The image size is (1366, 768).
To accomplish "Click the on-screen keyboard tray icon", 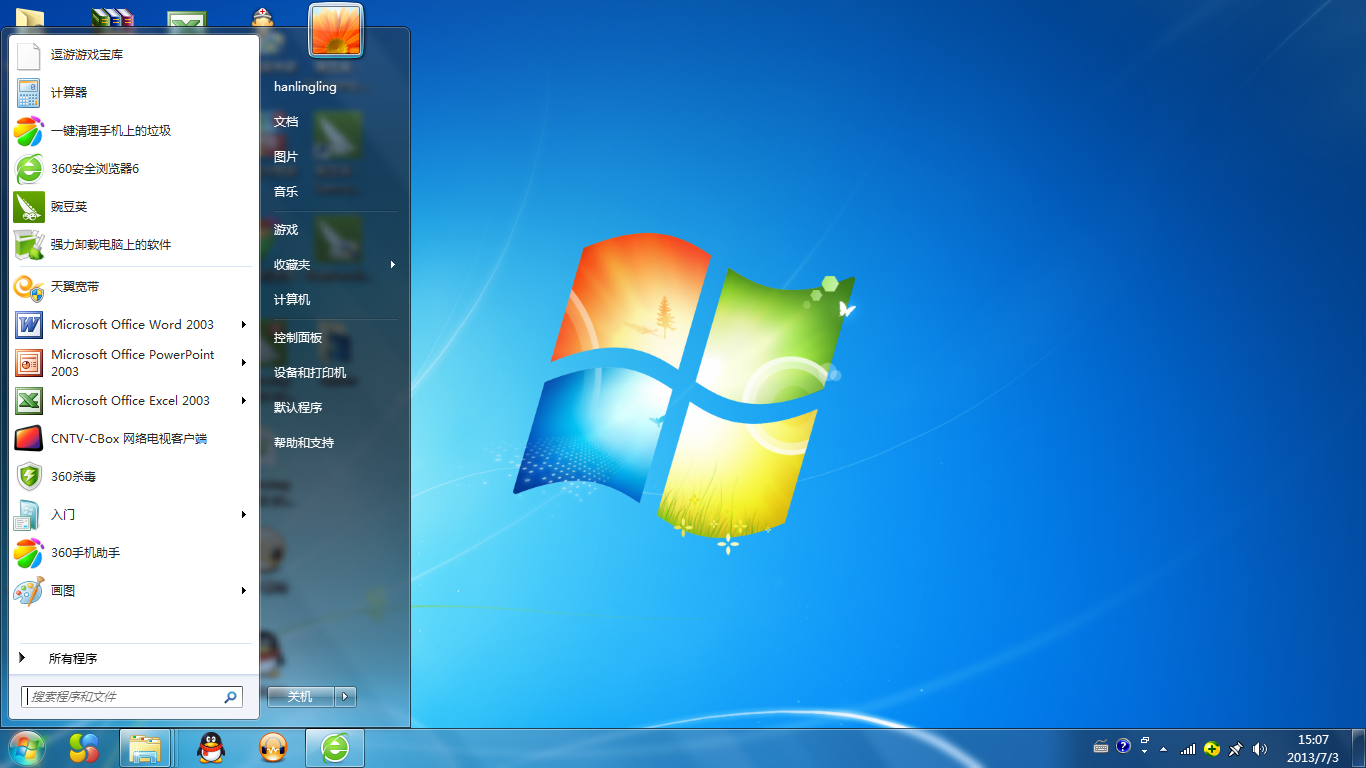I will tap(1101, 748).
